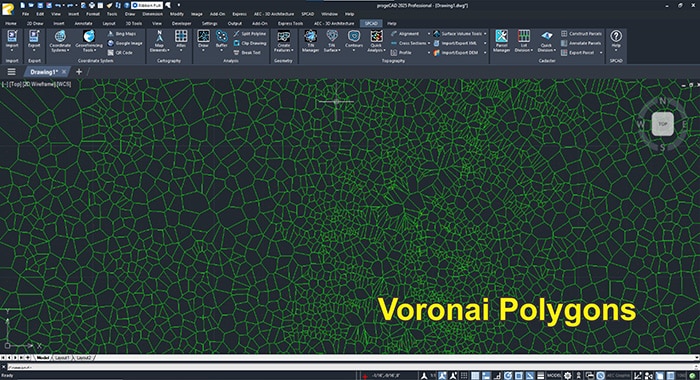Open the Google Image tool
This screenshot has width=700, height=380.
click(125, 43)
